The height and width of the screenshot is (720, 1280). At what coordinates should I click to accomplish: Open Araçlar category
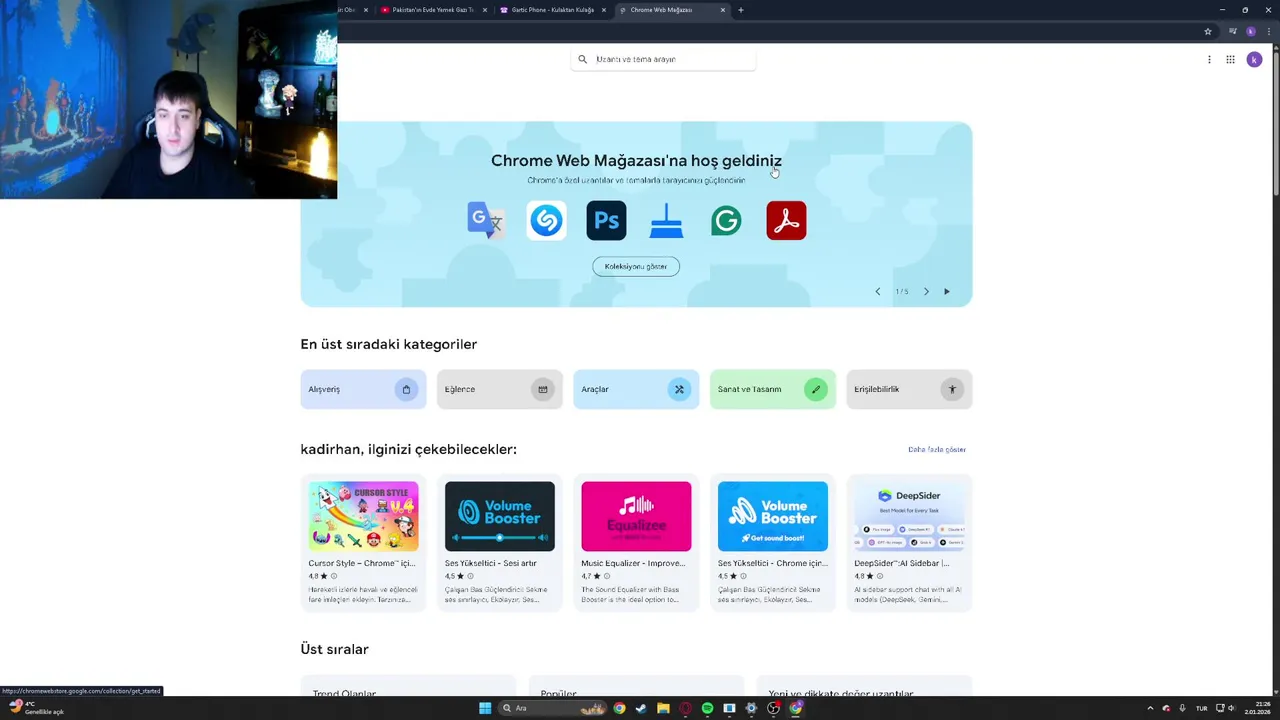(x=636, y=389)
